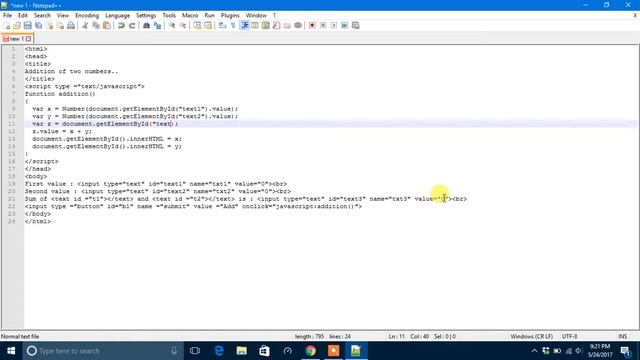
Task: Click the Save All toolbar icon
Action: (38, 25)
